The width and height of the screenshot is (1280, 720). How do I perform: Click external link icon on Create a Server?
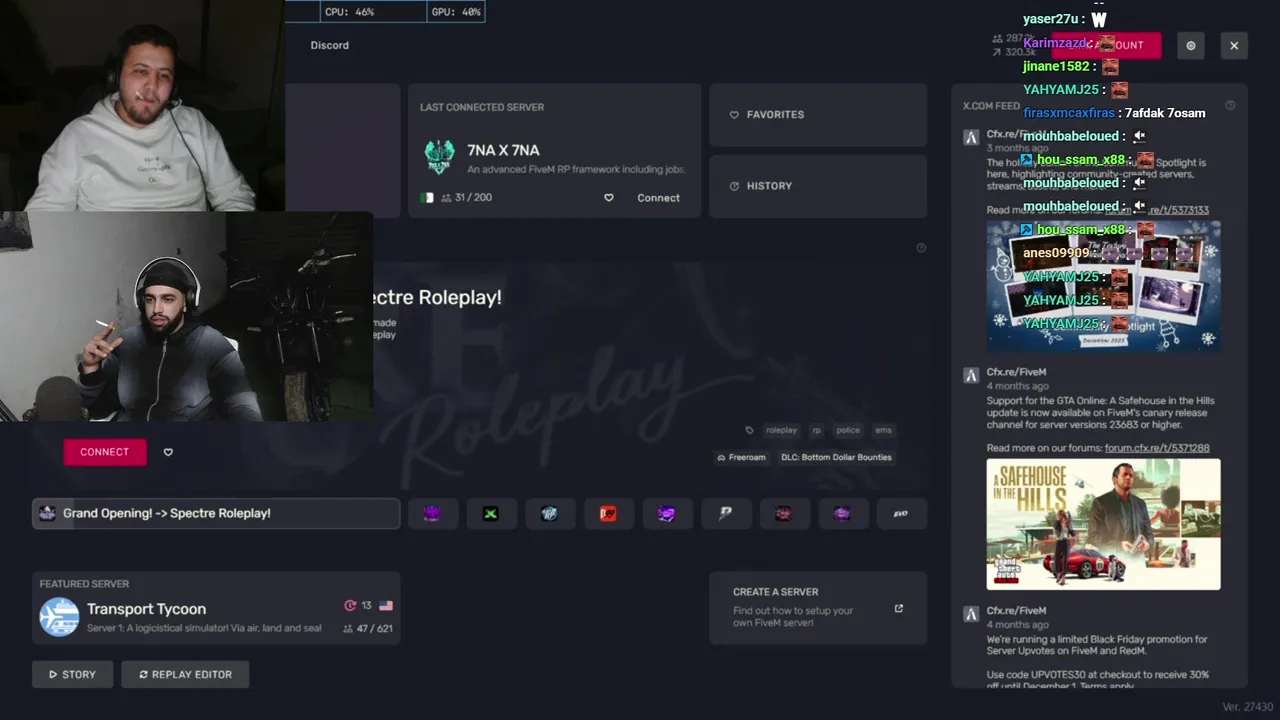(x=898, y=608)
